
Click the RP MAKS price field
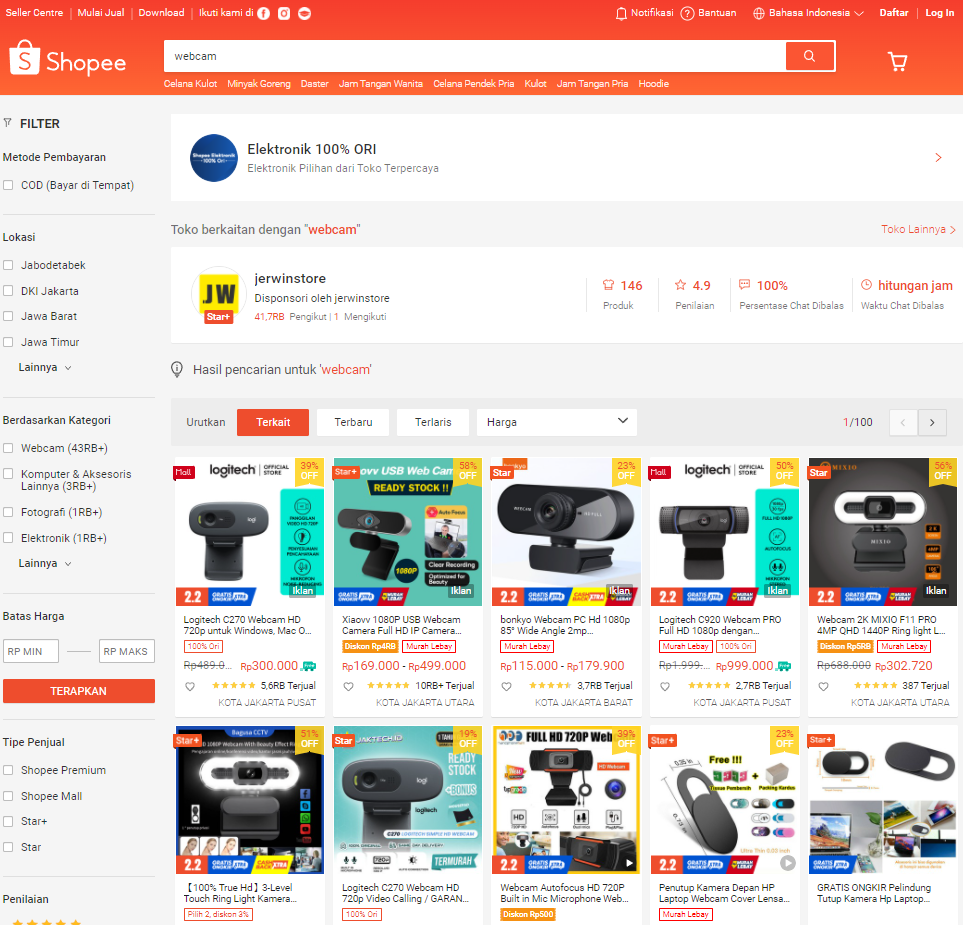coord(127,651)
